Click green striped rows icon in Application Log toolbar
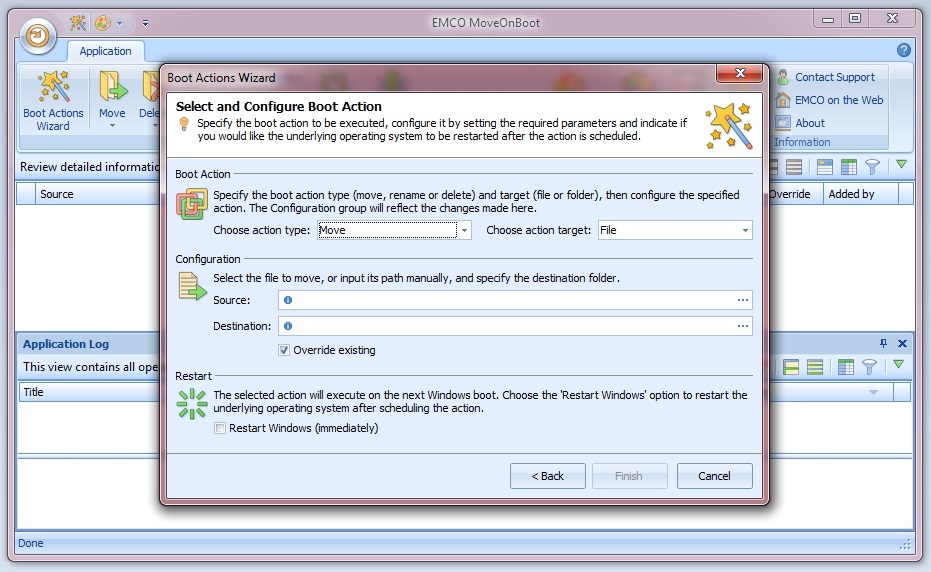This screenshot has width=931, height=572. click(x=815, y=367)
